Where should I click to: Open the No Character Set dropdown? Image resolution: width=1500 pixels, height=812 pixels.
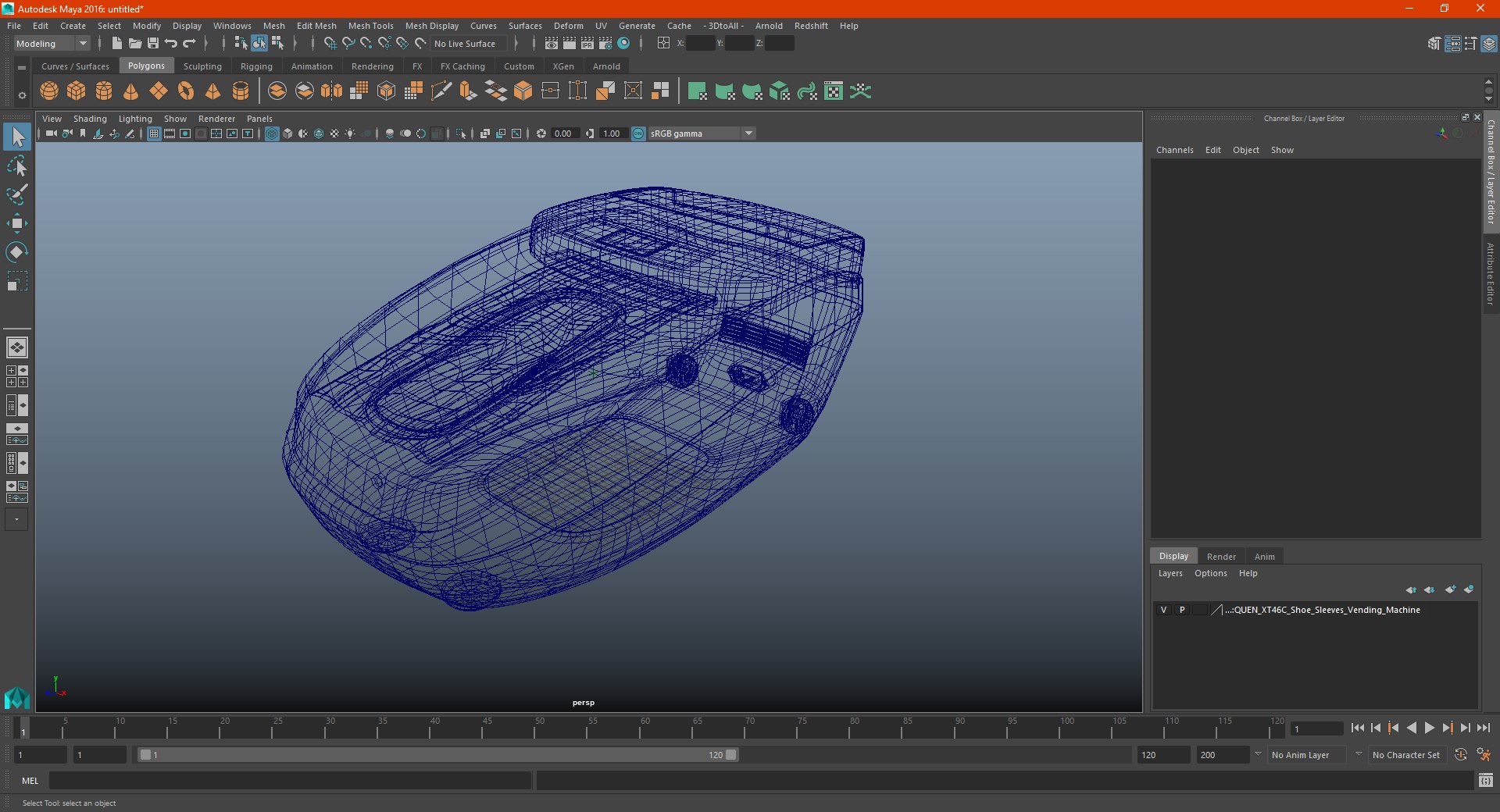pyautogui.click(x=1407, y=755)
